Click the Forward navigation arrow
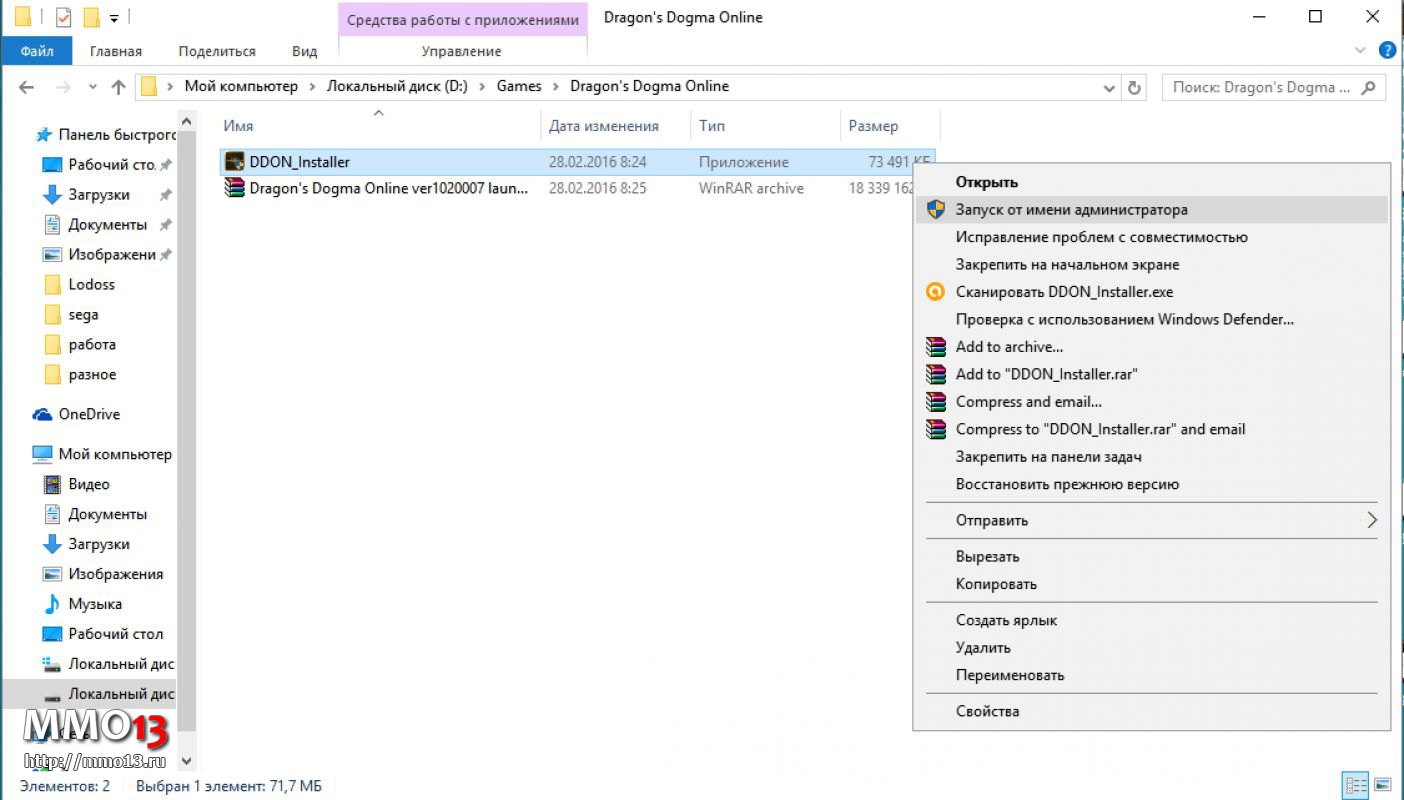Image resolution: width=1404 pixels, height=800 pixels. [63, 87]
